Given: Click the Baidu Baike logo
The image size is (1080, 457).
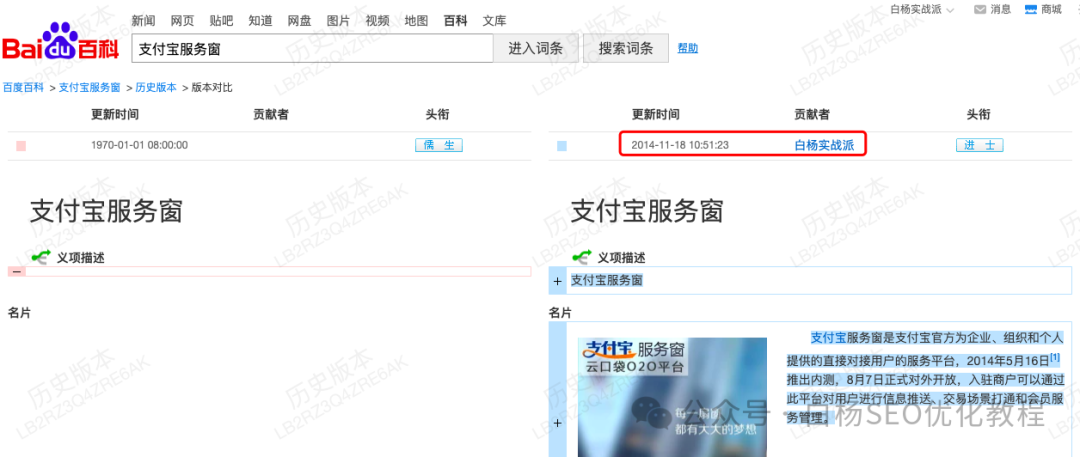Looking at the screenshot, I should tap(61, 42).
